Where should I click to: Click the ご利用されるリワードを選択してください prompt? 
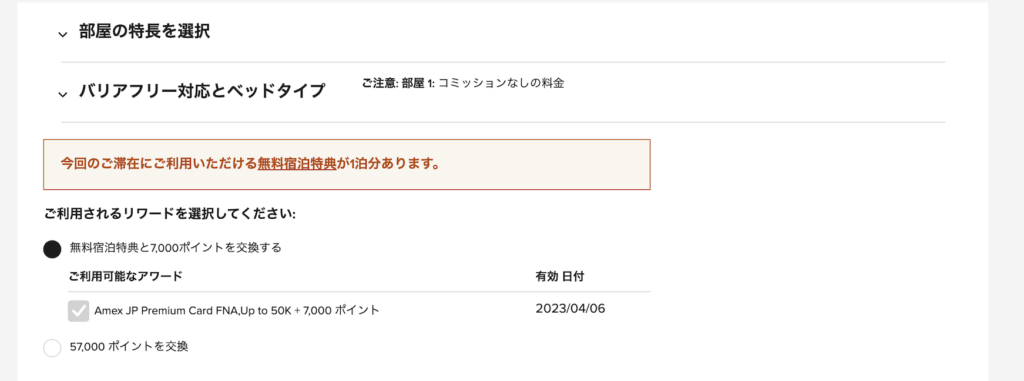(x=170, y=214)
